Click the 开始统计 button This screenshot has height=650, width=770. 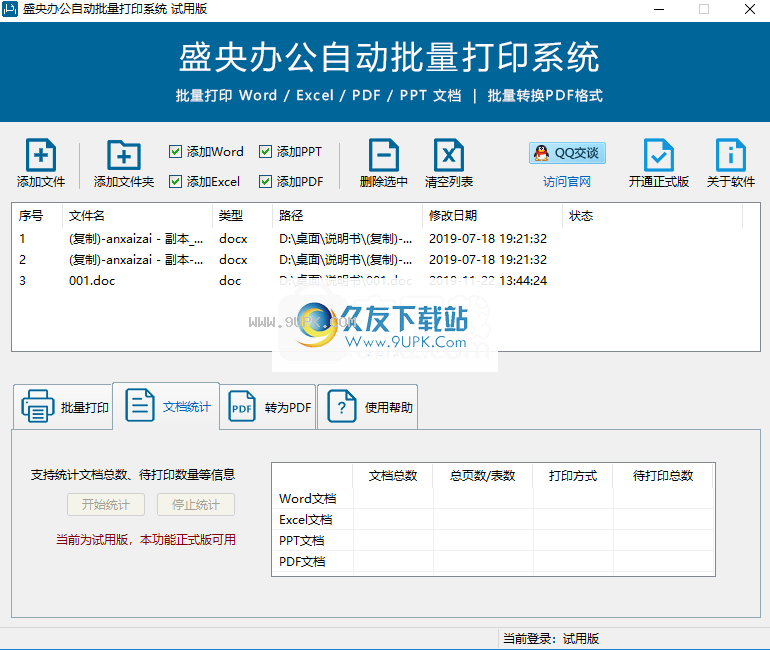tap(106, 505)
